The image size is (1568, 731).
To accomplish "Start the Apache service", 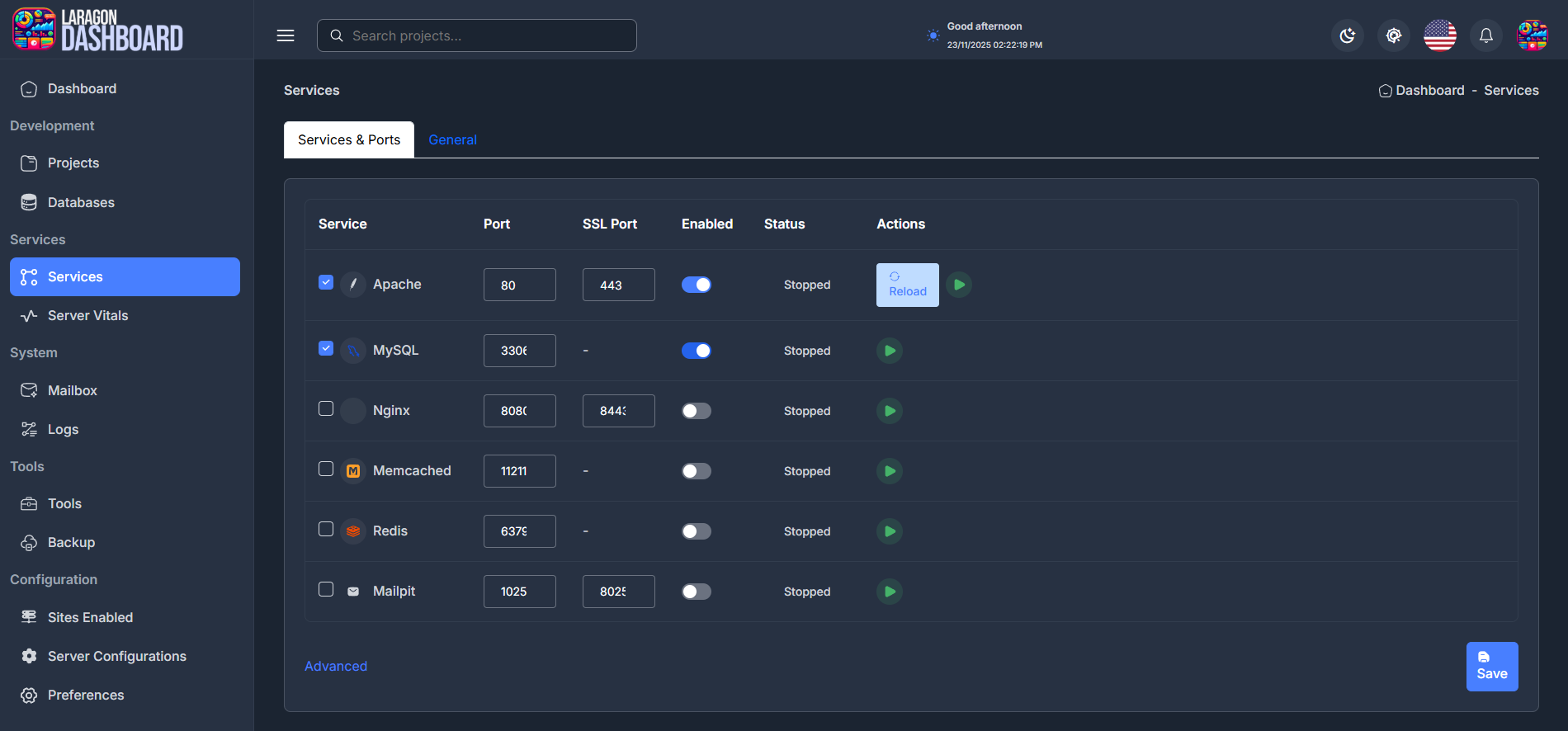I will click(x=959, y=285).
